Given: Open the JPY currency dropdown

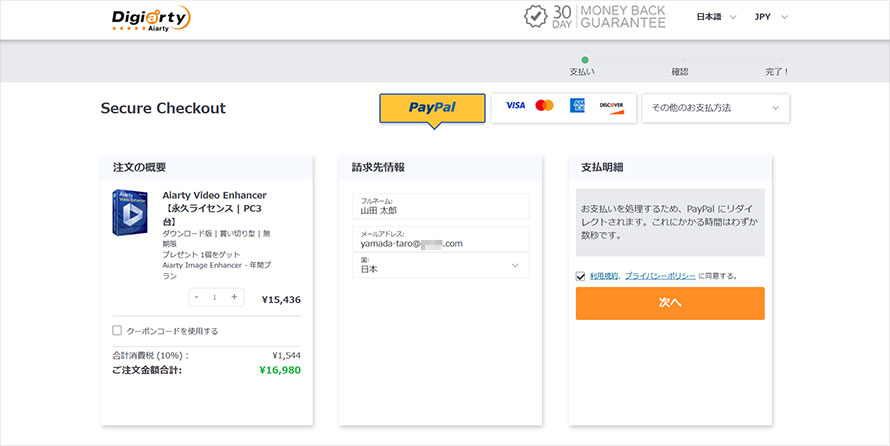Looking at the screenshot, I should 770,17.
